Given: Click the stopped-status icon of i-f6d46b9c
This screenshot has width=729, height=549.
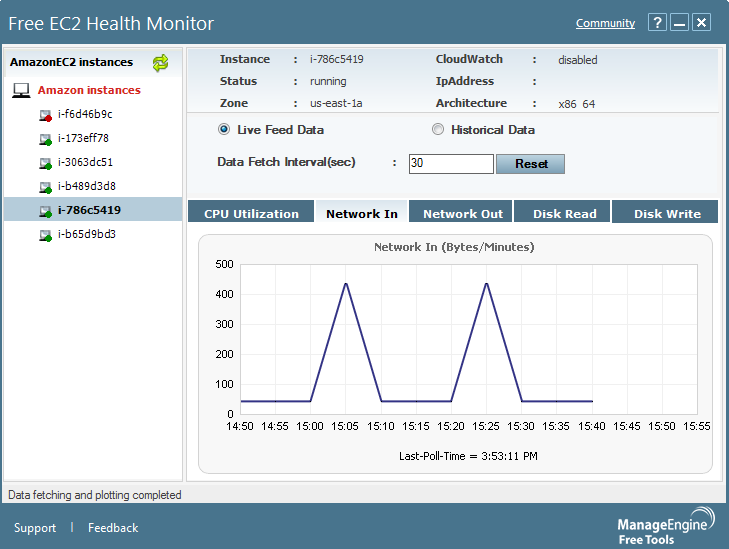Looking at the screenshot, I should (45, 115).
